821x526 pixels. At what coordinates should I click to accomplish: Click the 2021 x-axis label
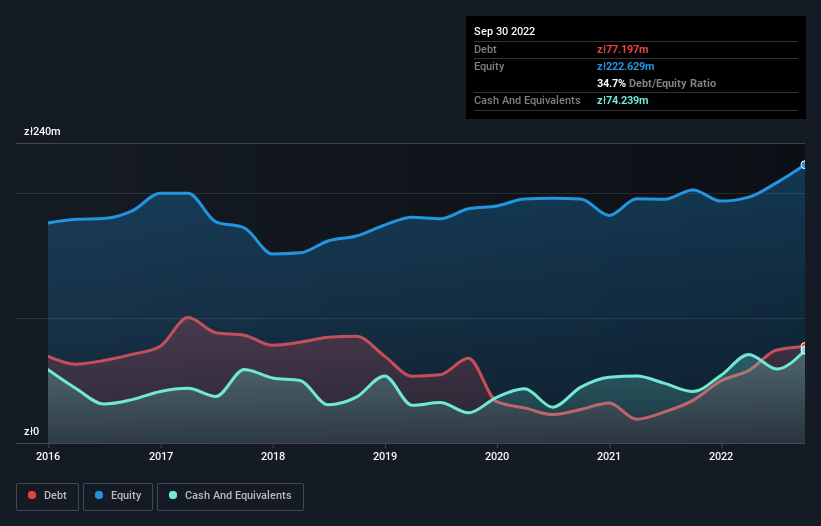click(x=609, y=456)
